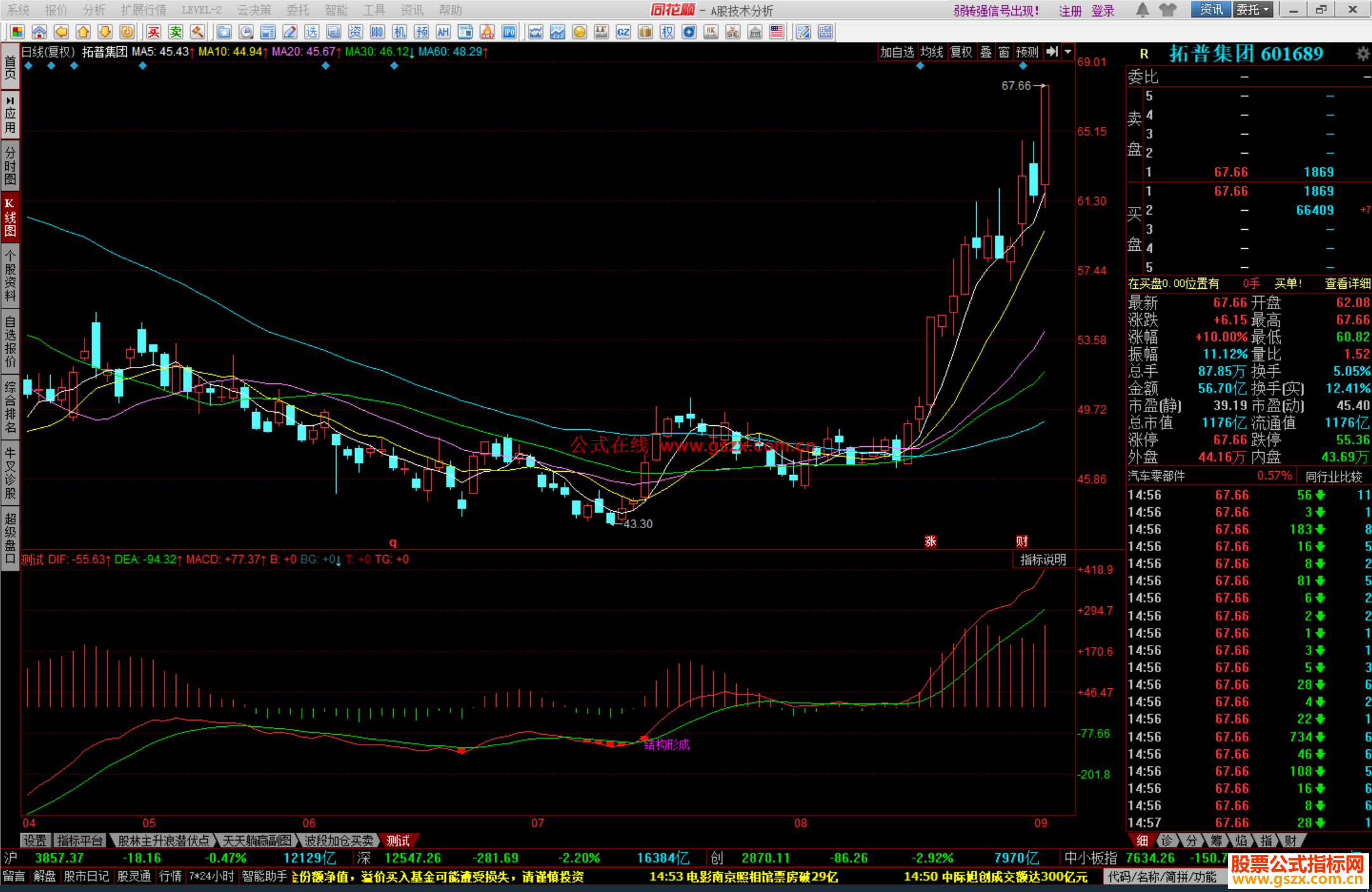The height and width of the screenshot is (892, 1372).
Task: Click the notification bell icon in title bar
Action: pyautogui.click(x=1142, y=10)
